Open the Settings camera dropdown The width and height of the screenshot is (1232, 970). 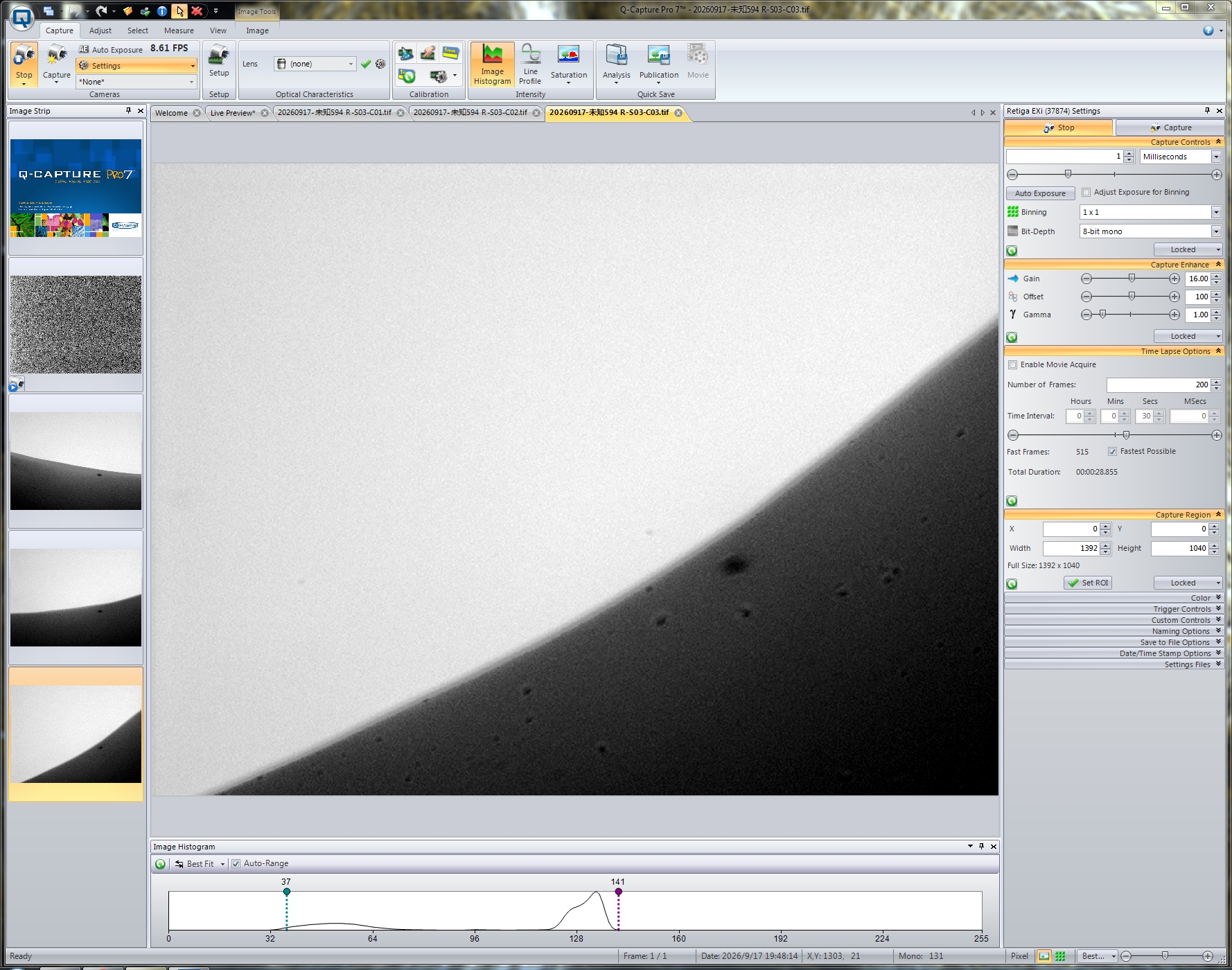coord(193,66)
